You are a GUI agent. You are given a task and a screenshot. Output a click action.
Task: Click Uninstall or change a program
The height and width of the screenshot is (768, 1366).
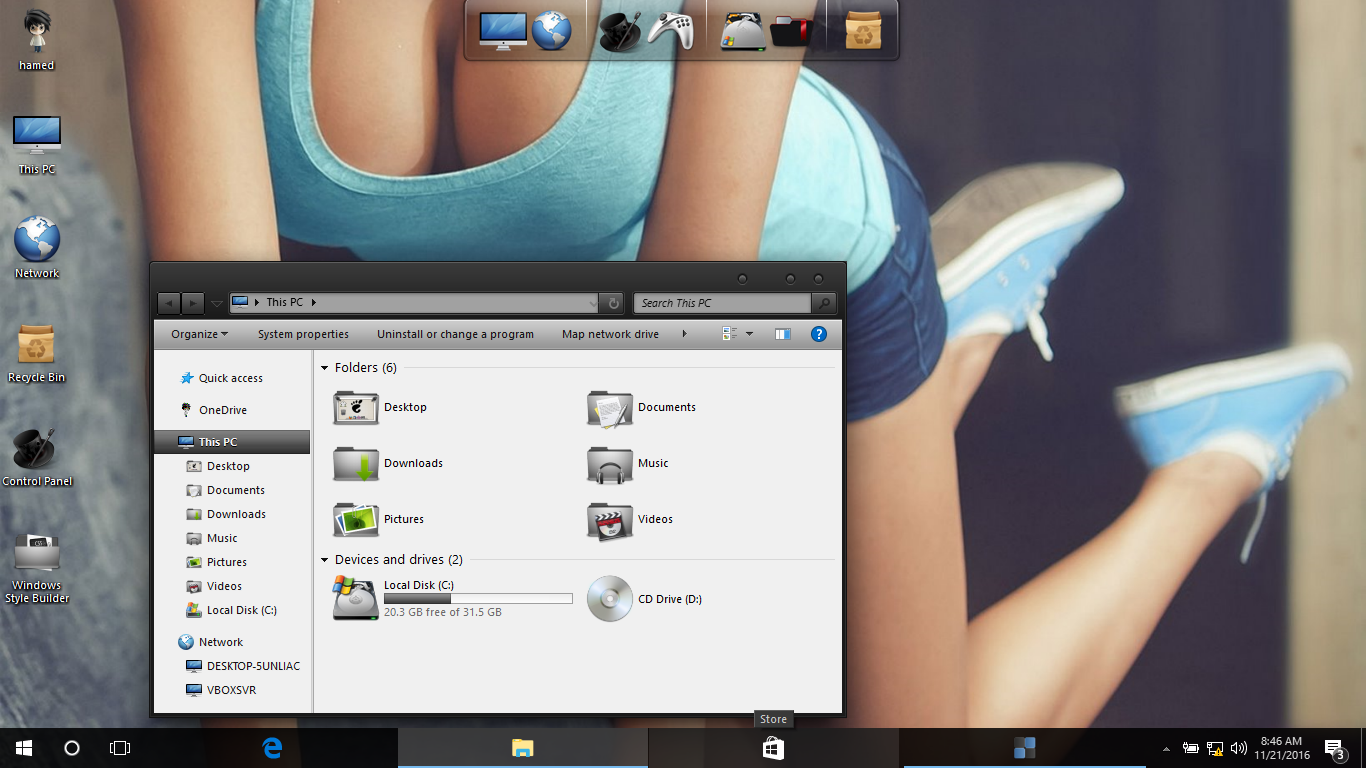click(455, 334)
